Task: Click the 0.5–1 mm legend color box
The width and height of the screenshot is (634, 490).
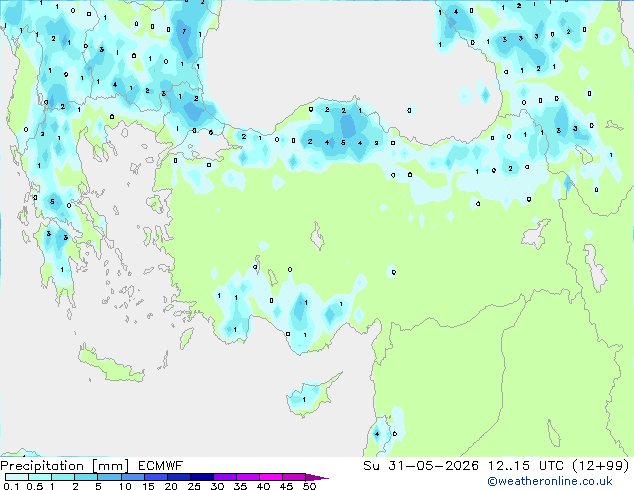Action: 40,477
